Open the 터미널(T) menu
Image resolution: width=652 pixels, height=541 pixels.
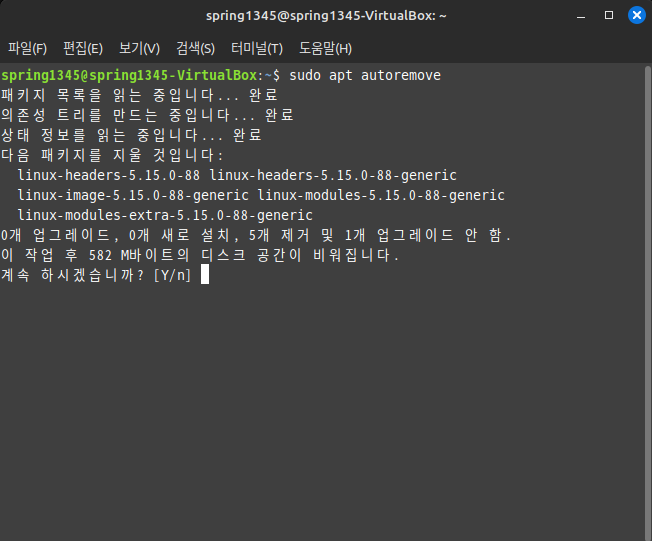(x=257, y=48)
